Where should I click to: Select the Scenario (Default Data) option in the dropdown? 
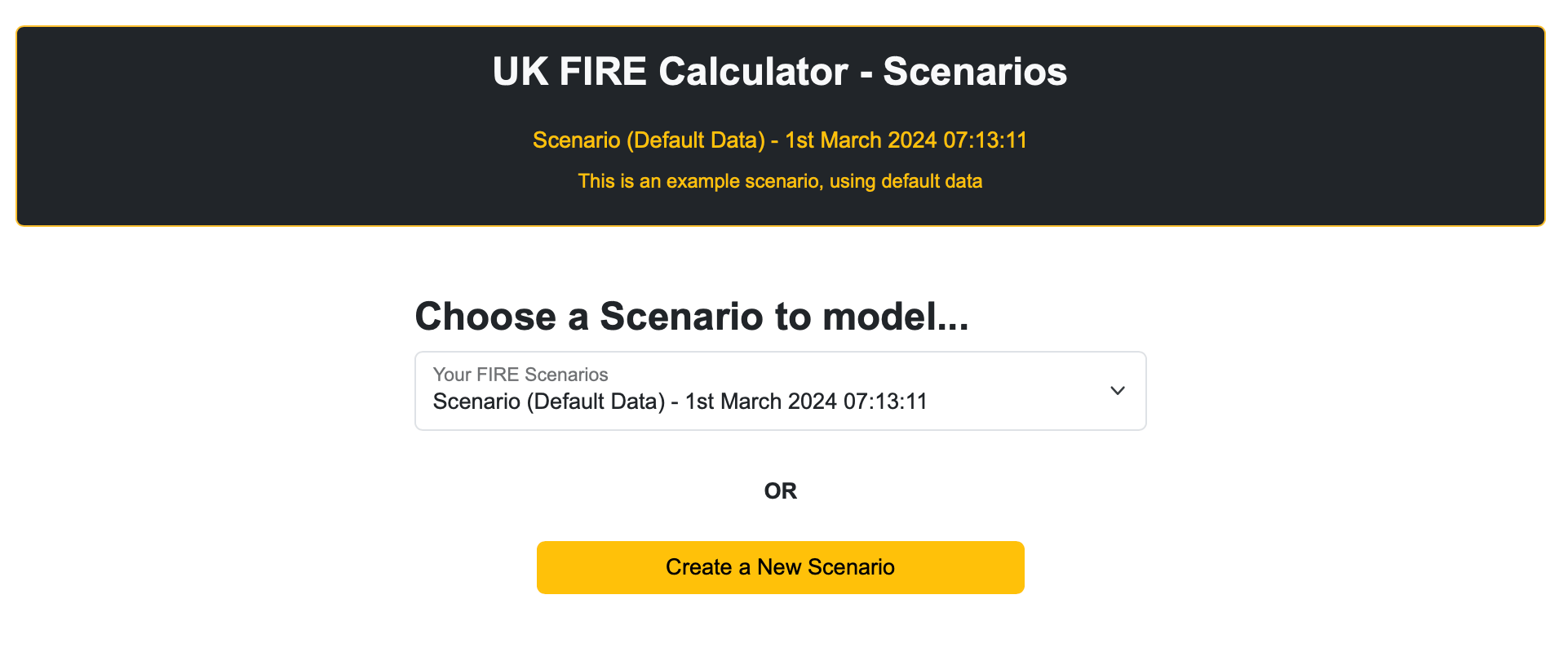pos(549,402)
